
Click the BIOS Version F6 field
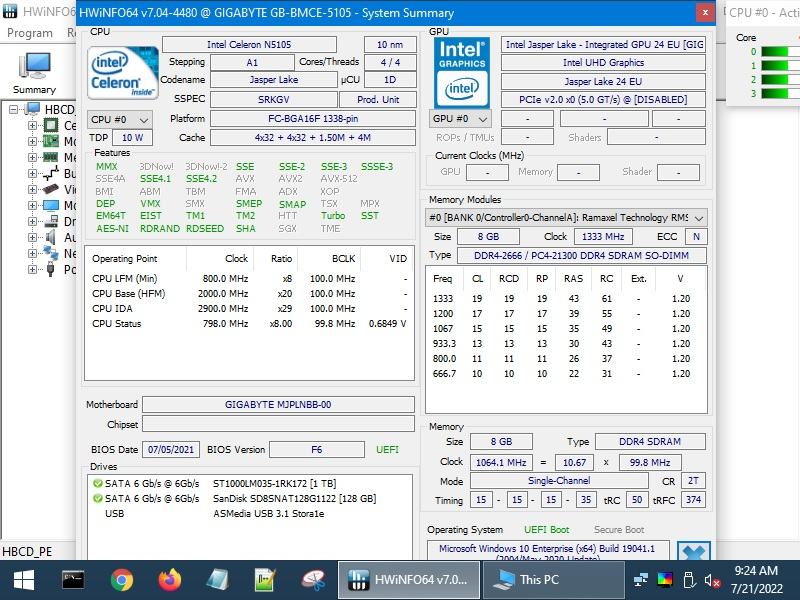317,449
